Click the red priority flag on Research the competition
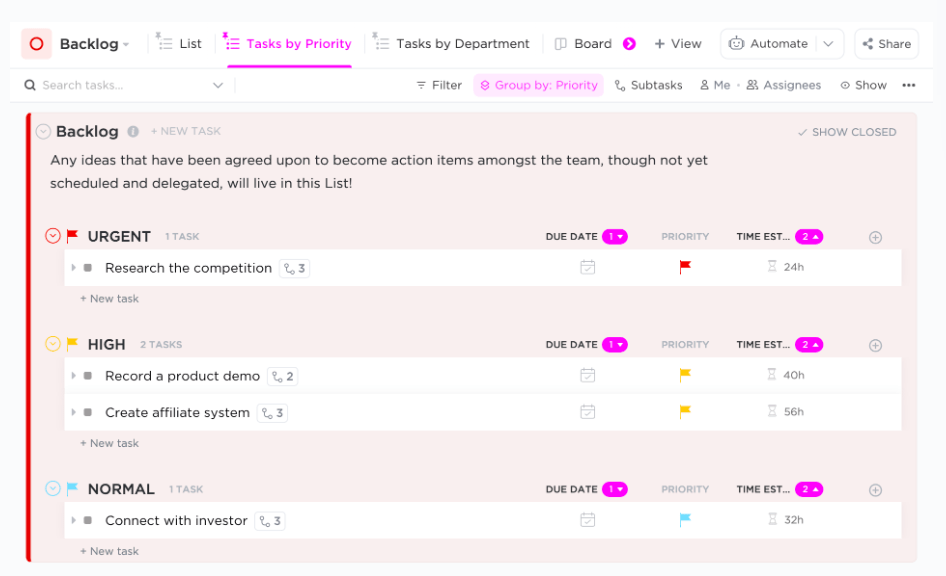 [685, 267]
